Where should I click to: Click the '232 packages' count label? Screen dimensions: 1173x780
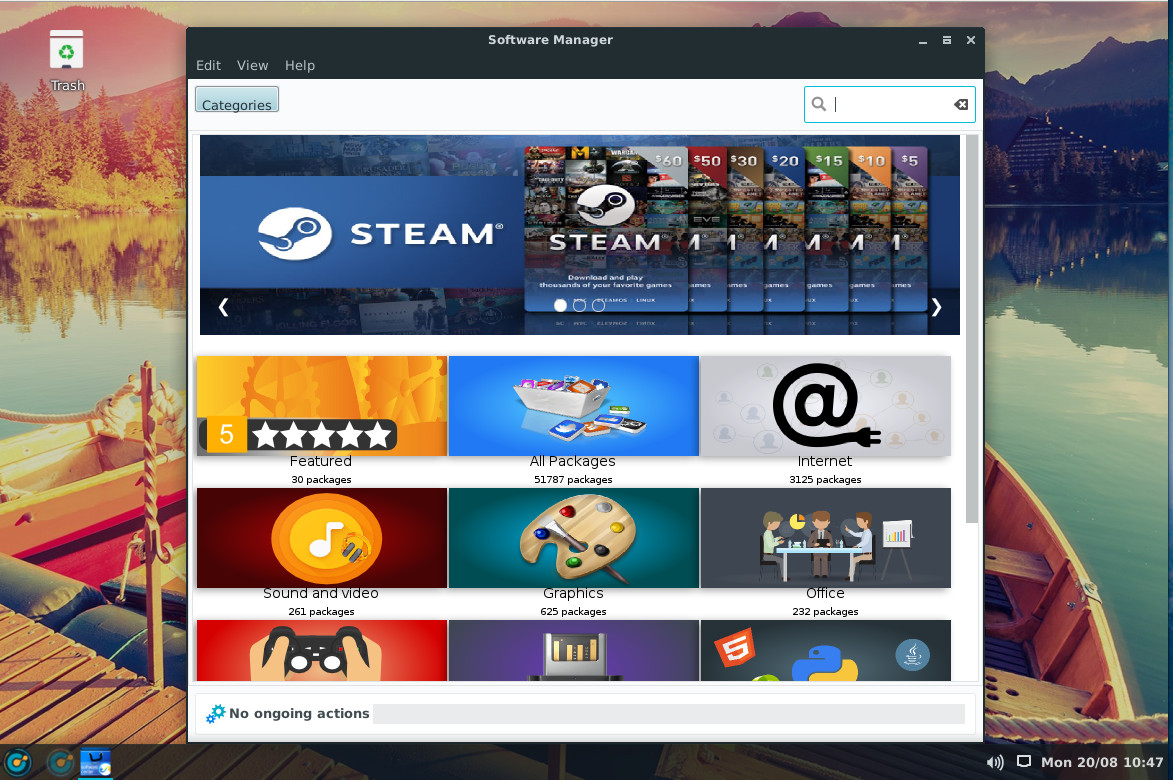[x=825, y=611]
